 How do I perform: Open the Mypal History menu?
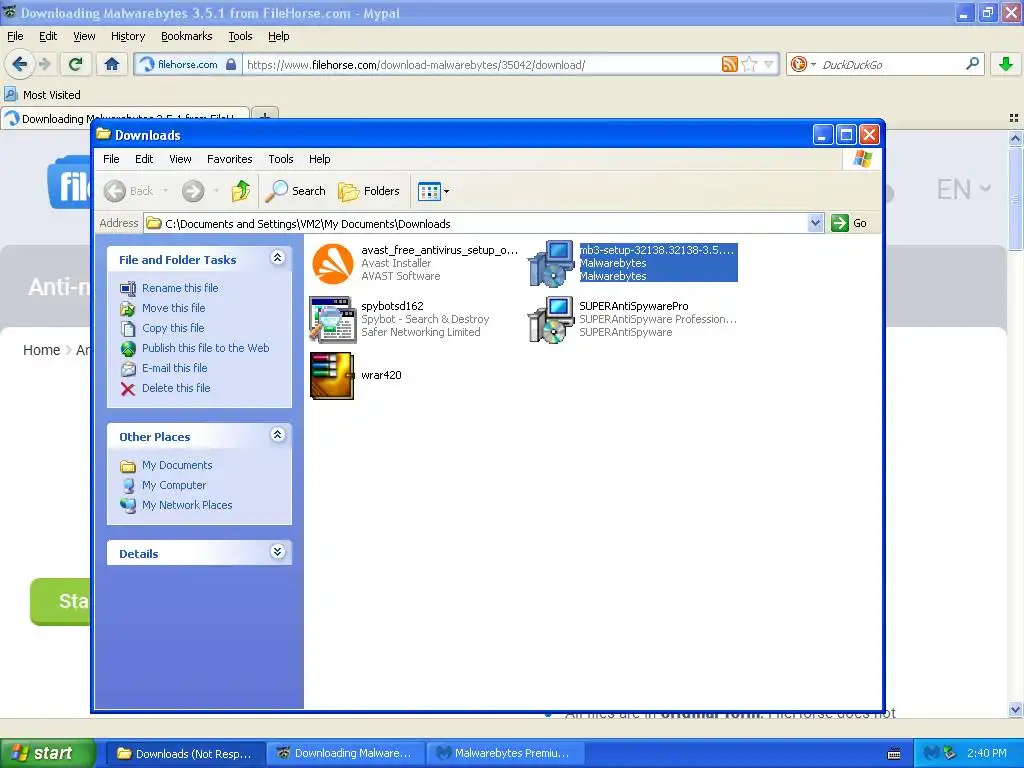(x=128, y=37)
